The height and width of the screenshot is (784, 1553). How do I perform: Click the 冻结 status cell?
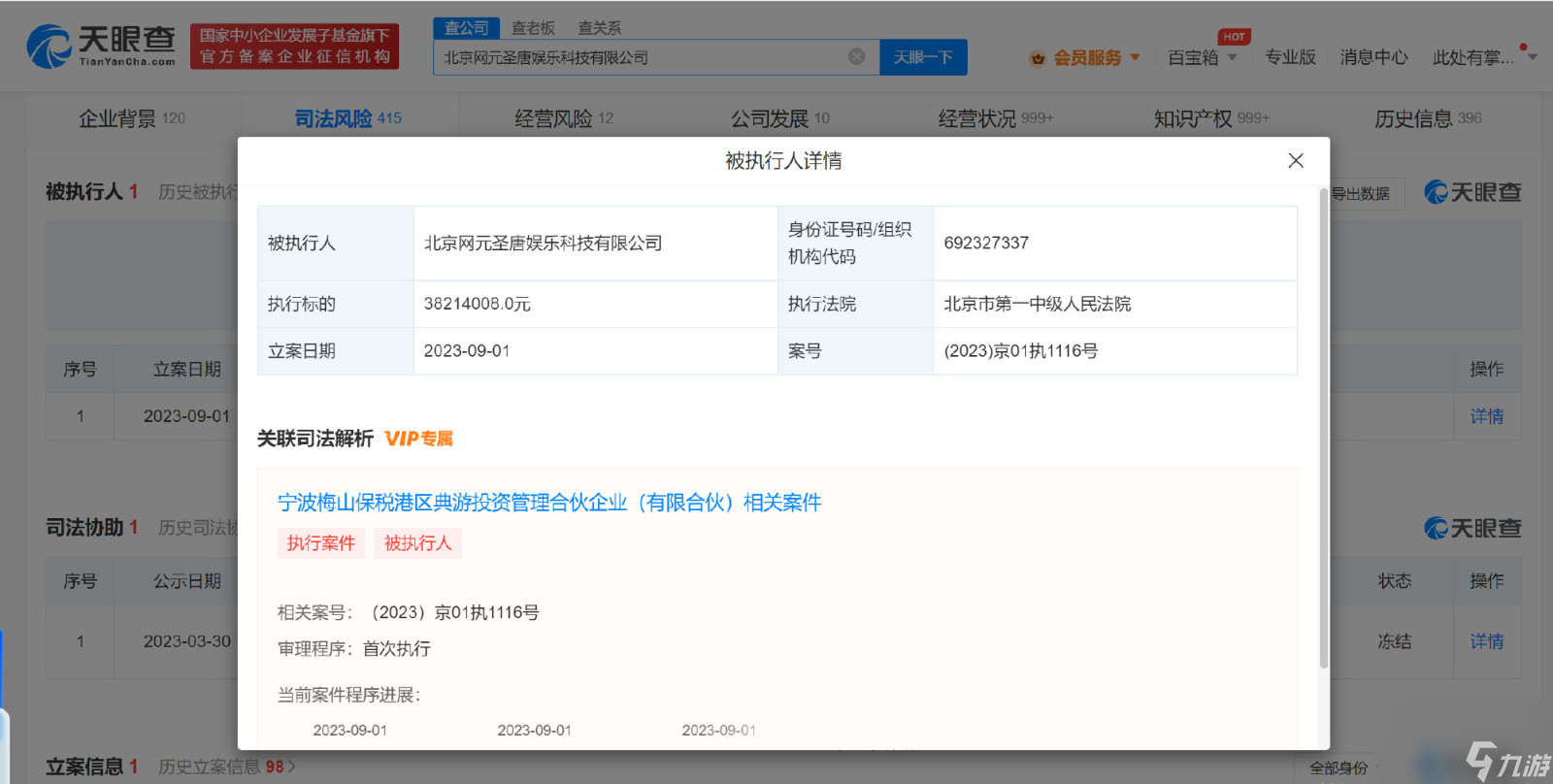[1395, 641]
